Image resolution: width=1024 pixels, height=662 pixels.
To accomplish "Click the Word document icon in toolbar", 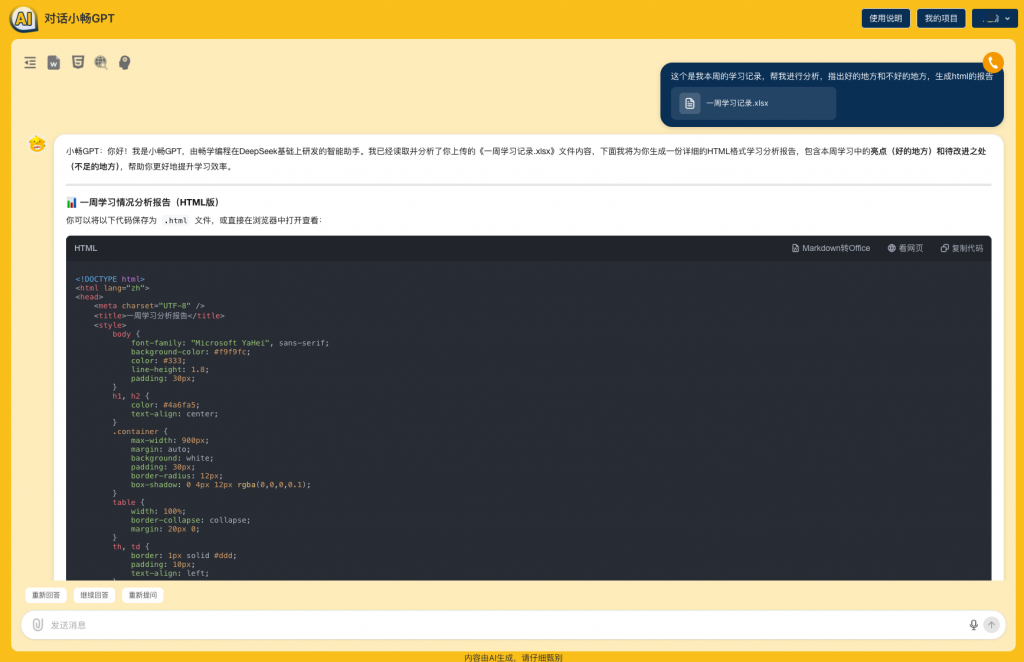I will pyautogui.click(x=54, y=62).
